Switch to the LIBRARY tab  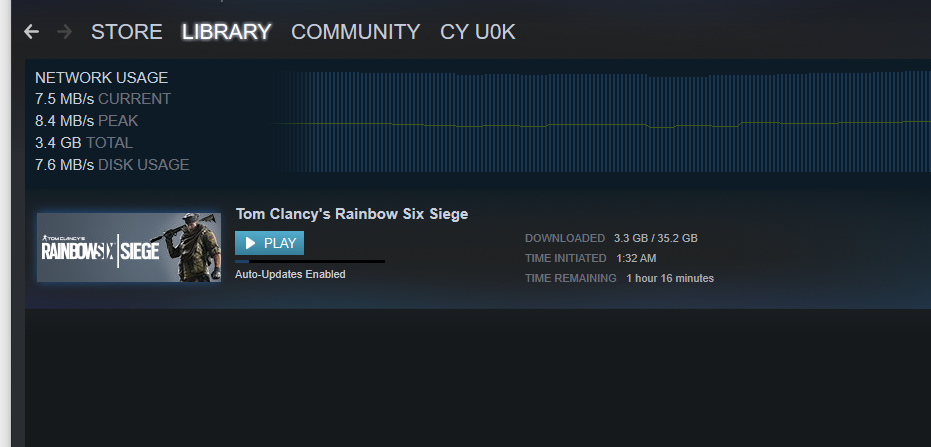[227, 31]
